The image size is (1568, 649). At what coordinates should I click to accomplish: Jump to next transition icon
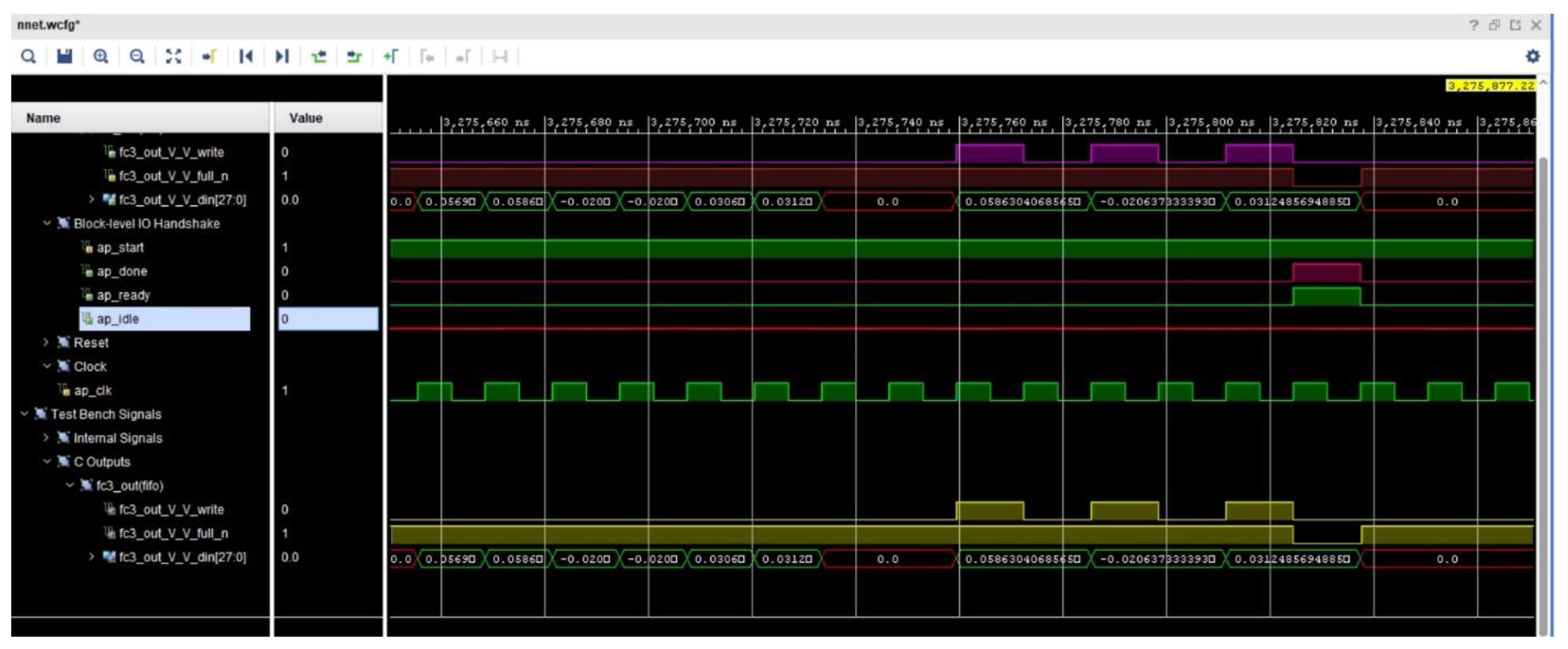[x=354, y=56]
